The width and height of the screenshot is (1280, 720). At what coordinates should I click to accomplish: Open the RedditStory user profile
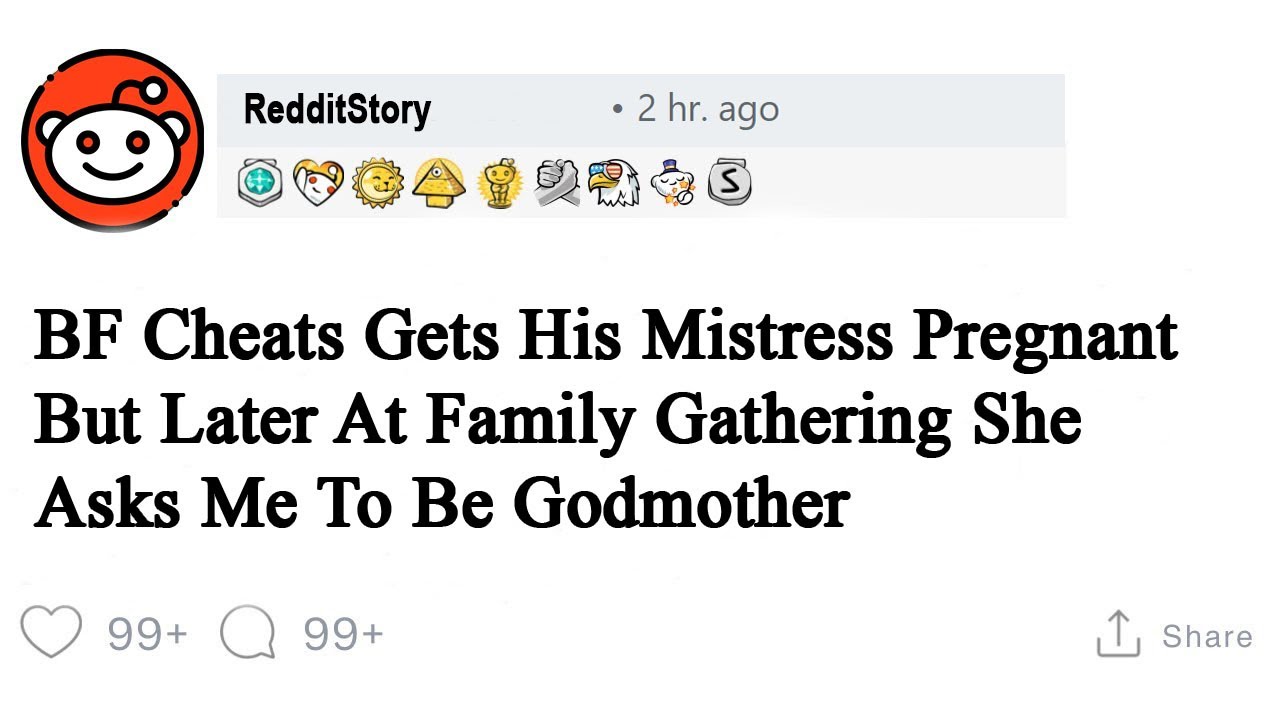[337, 109]
